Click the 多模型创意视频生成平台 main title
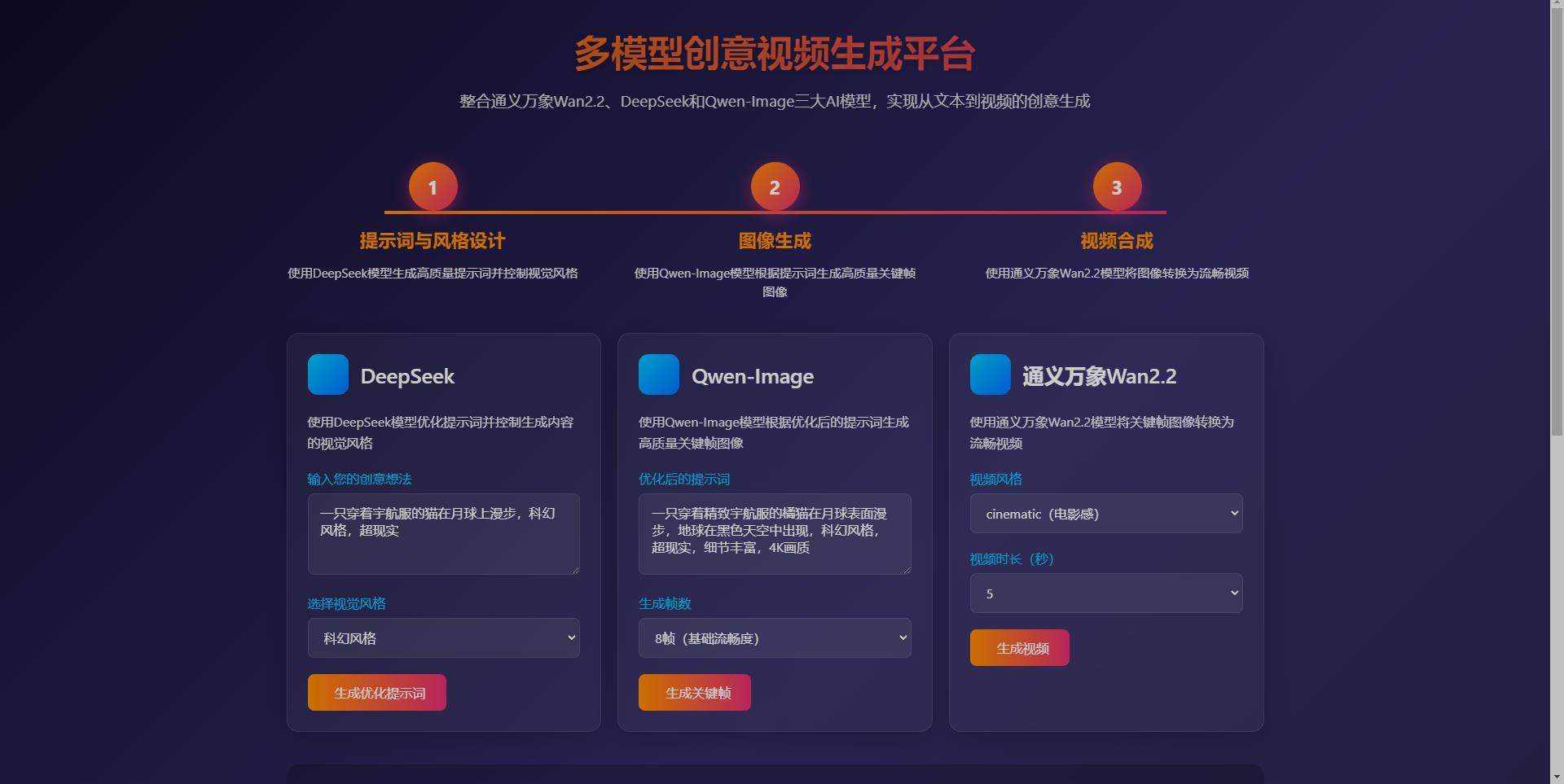1564x784 pixels. click(x=775, y=54)
